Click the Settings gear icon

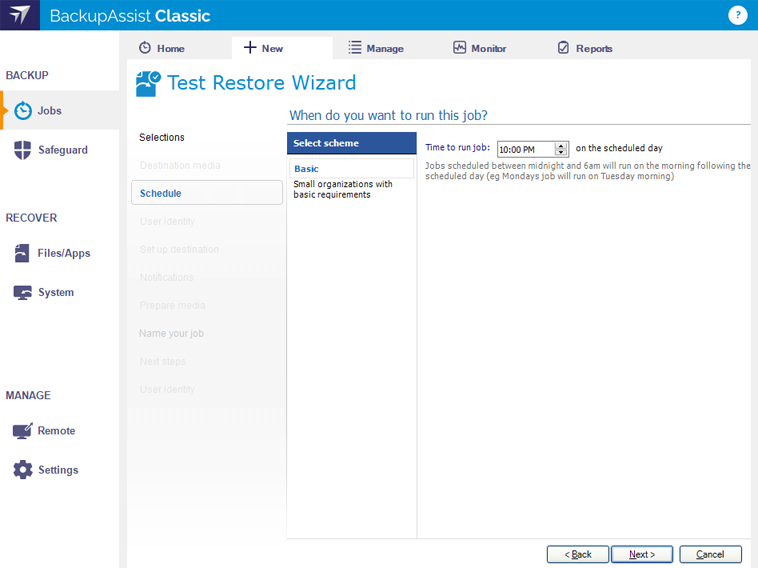(x=23, y=469)
